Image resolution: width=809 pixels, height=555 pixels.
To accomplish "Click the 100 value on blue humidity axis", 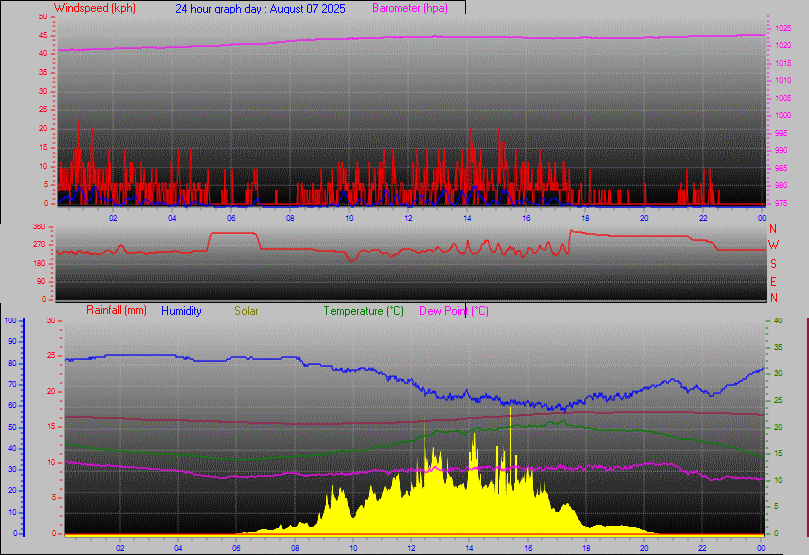I will [10, 320].
